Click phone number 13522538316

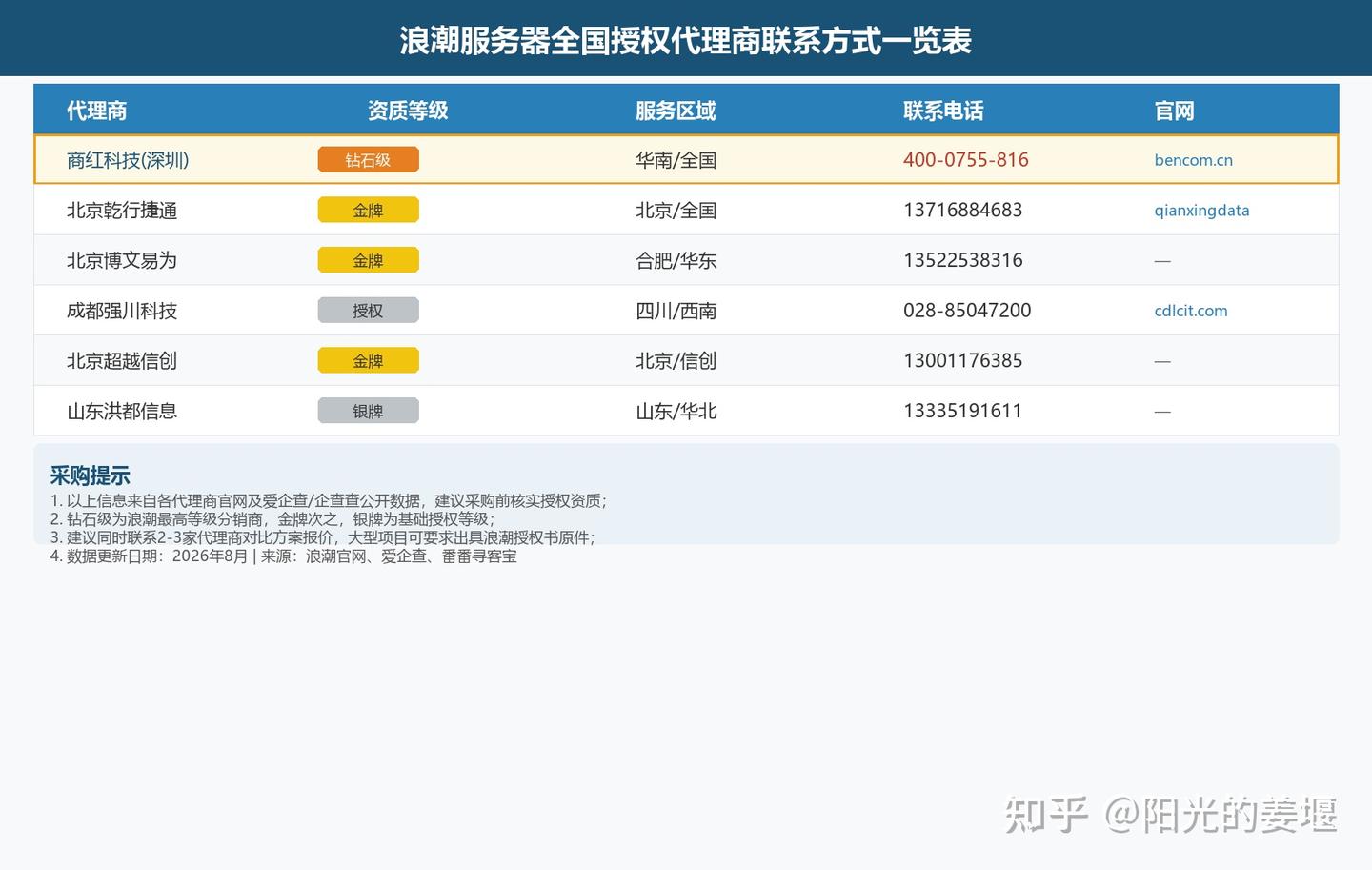click(963, 260)
